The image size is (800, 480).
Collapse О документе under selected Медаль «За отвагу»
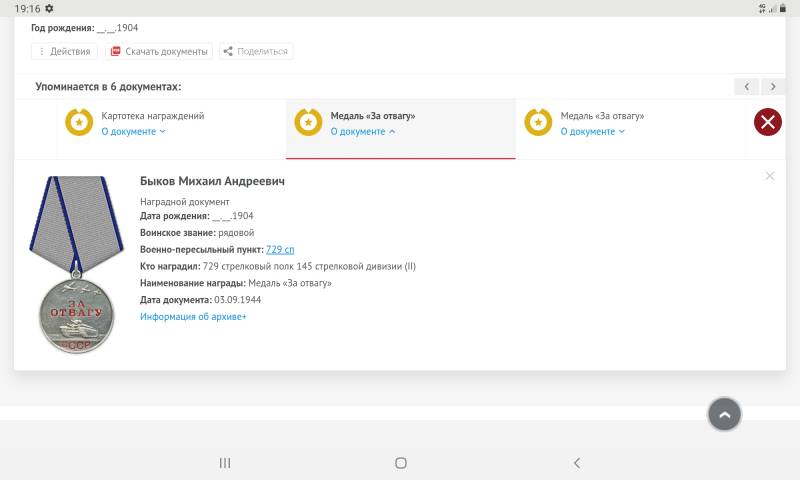tap(363, 131)
